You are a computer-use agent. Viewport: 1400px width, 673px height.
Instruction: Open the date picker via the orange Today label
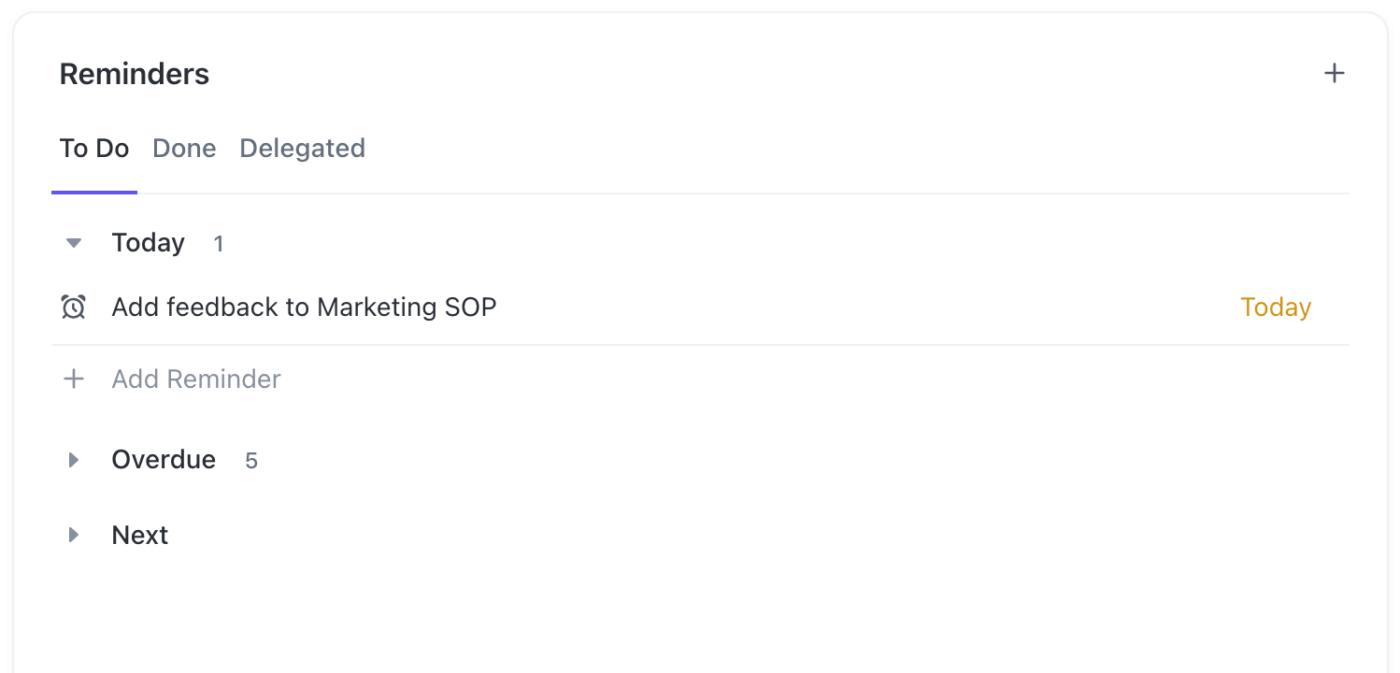coord(1275,307)
